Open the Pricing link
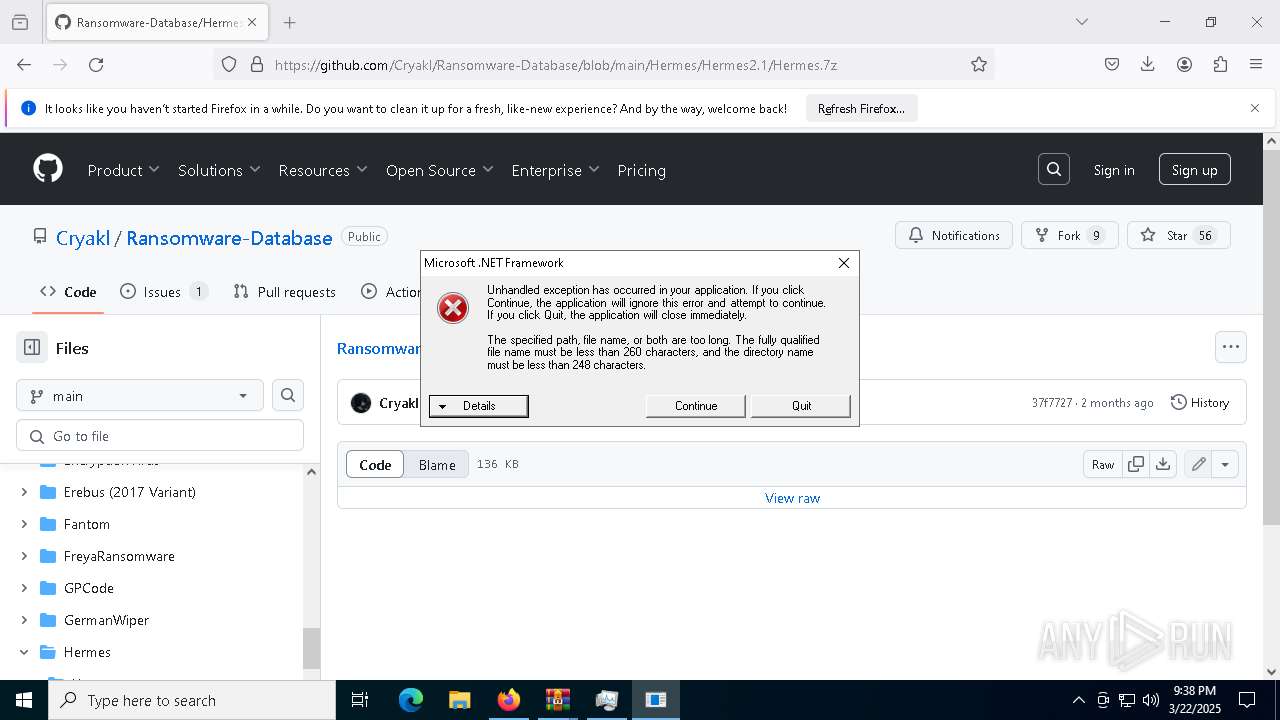 (641, 170)
